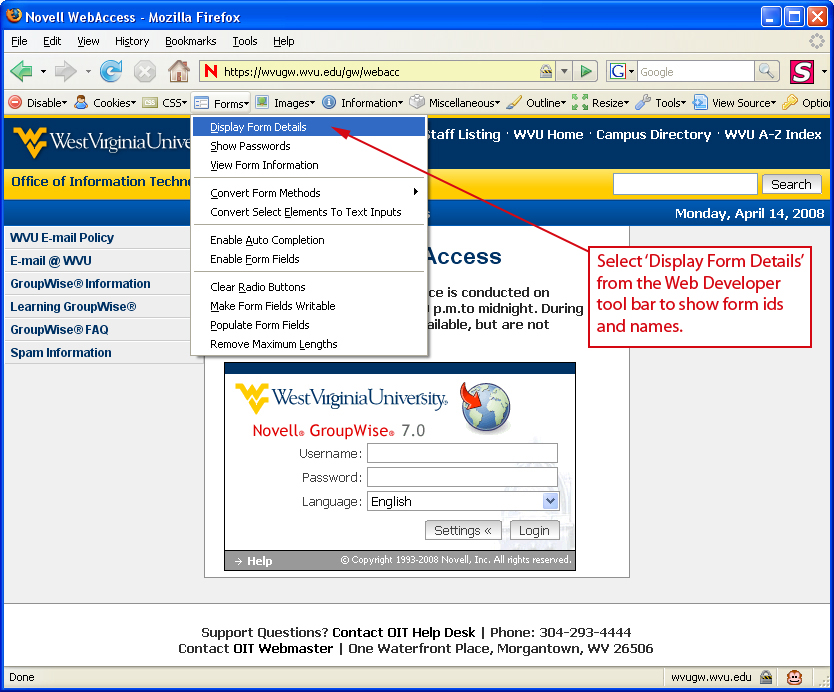Click the blue Information icon in Web Developer toolbar
834x692 pixels.
(330, 102)
